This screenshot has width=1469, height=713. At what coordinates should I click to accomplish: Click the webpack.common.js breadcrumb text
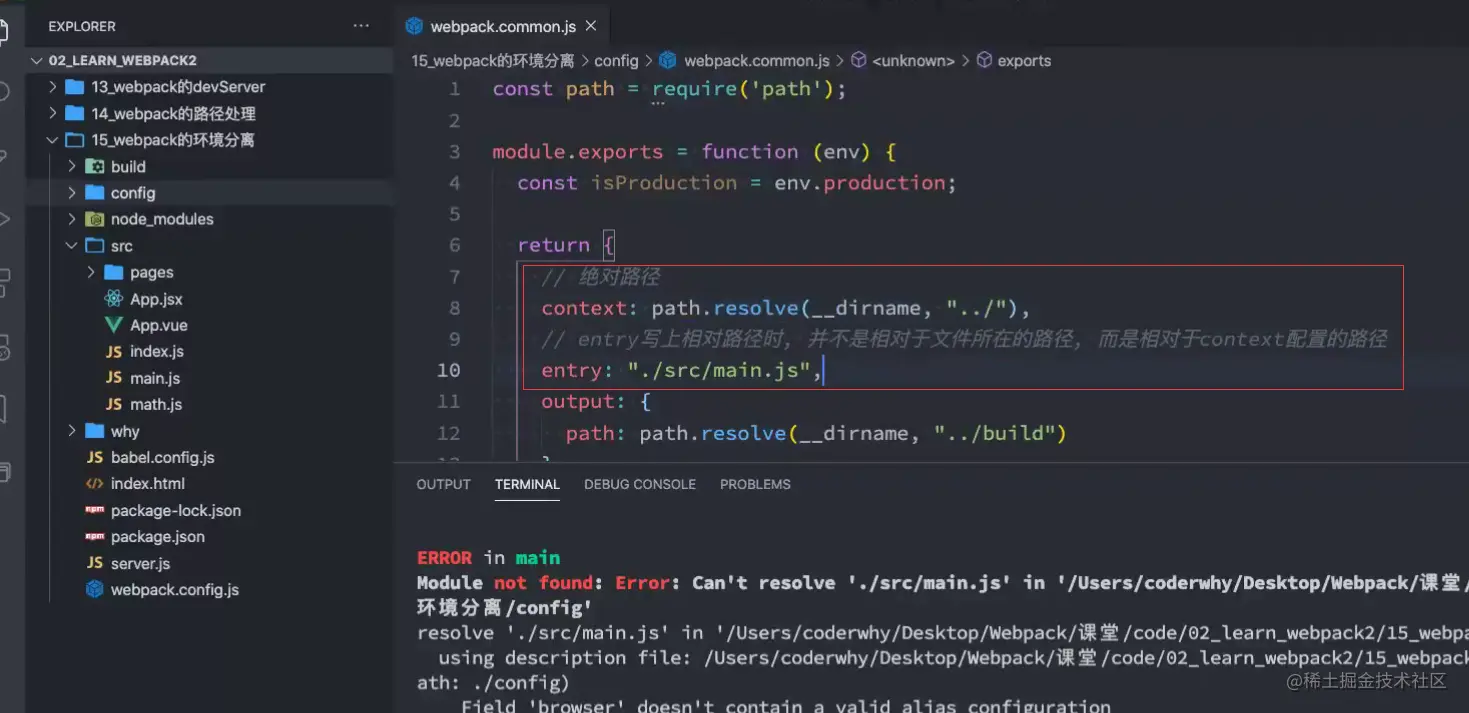[x=757, y=61]
